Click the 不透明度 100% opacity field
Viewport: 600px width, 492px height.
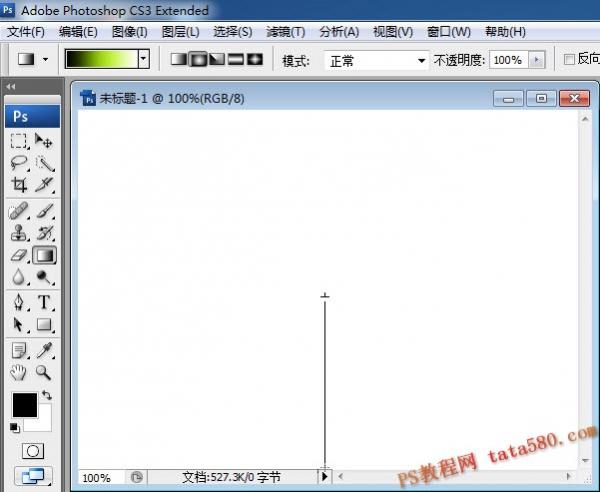508,60
